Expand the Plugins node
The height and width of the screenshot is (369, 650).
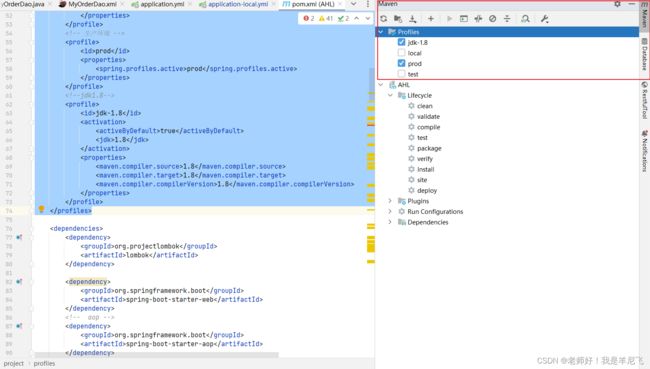[390, 201]
